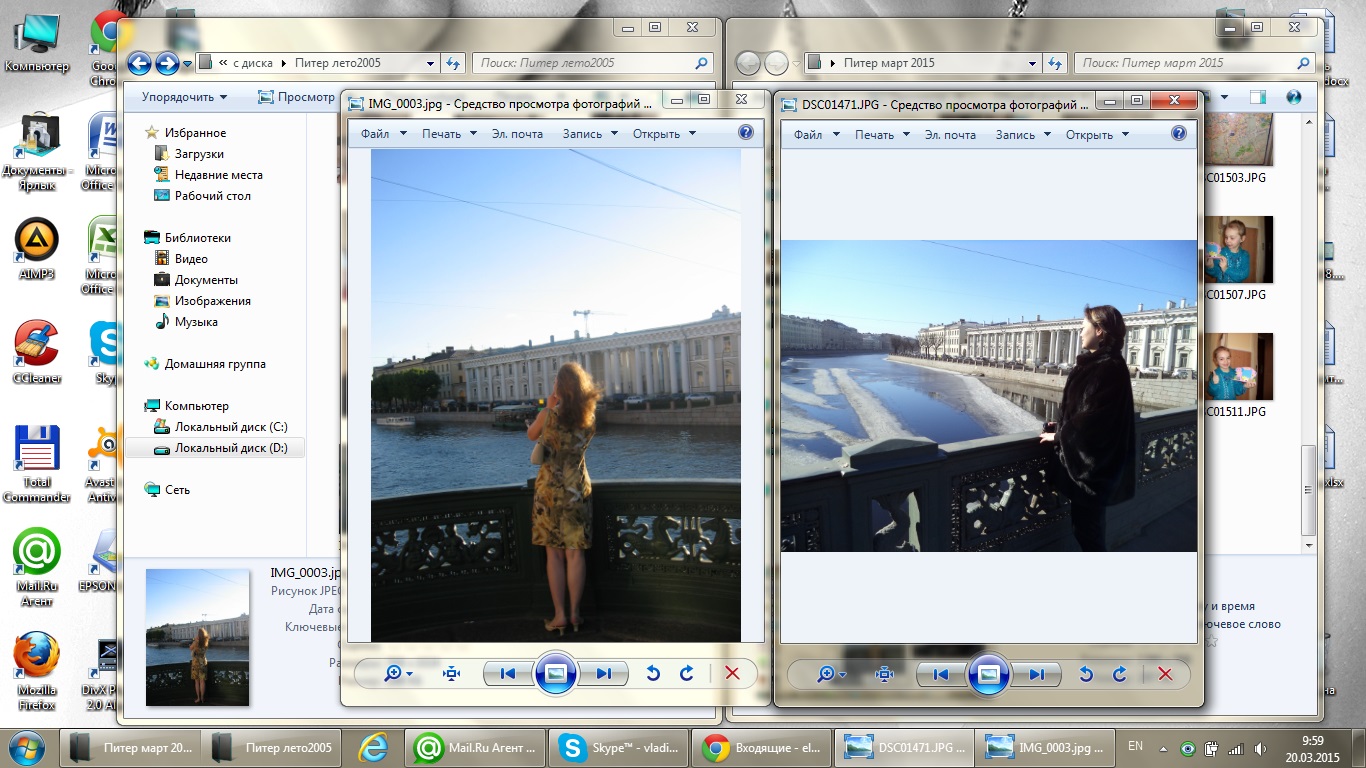Show next photo in IMG_0003.jpg viewer

pyautogui.click(x=603, y=674)
